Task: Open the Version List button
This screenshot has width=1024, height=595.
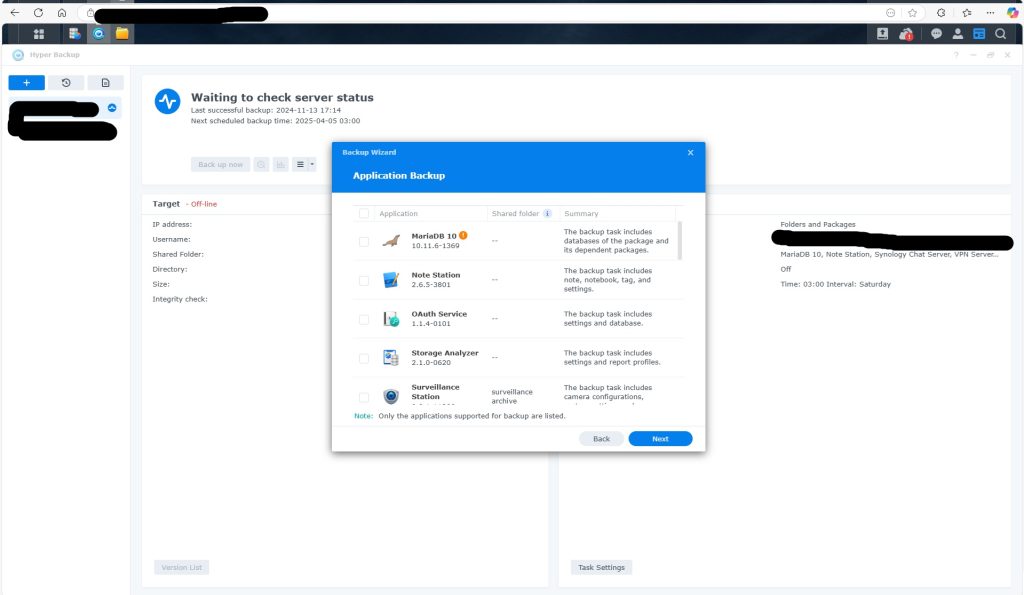Action: (182, 568)
